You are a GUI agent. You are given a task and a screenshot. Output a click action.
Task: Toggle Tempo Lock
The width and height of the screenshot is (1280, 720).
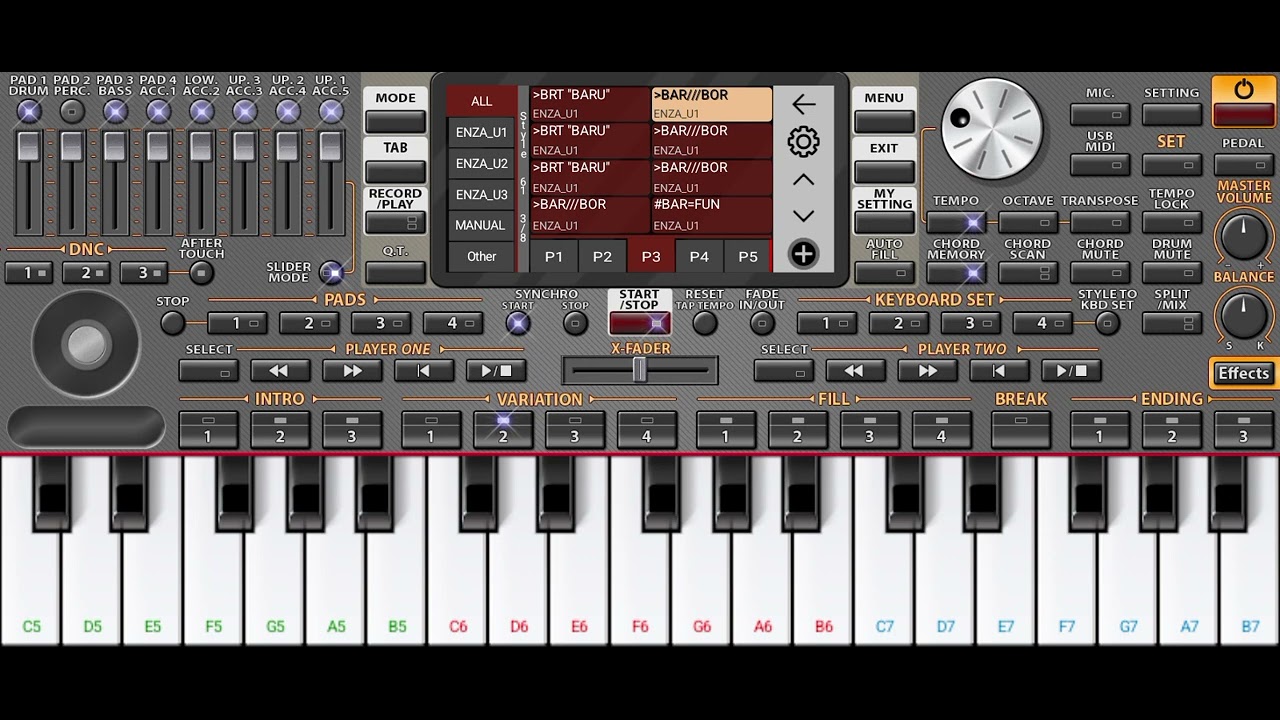click(1172, 222)
